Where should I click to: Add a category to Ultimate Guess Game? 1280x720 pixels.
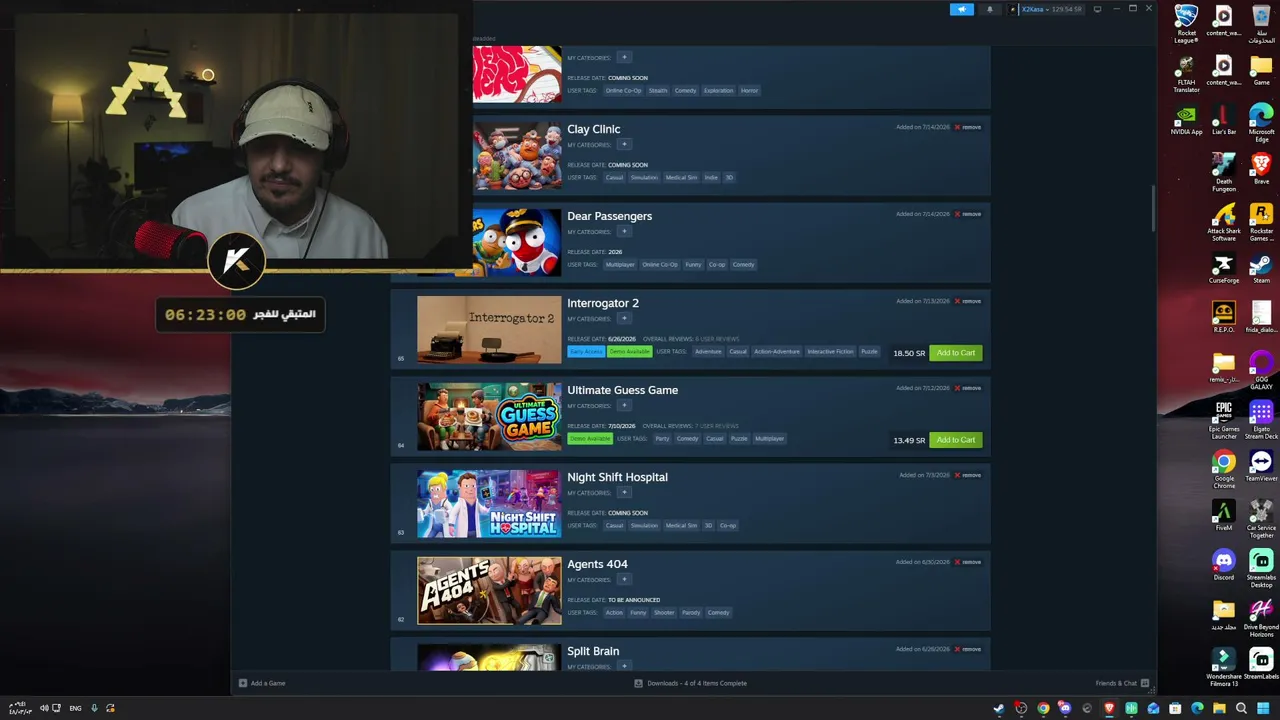[x=624, y=405]
